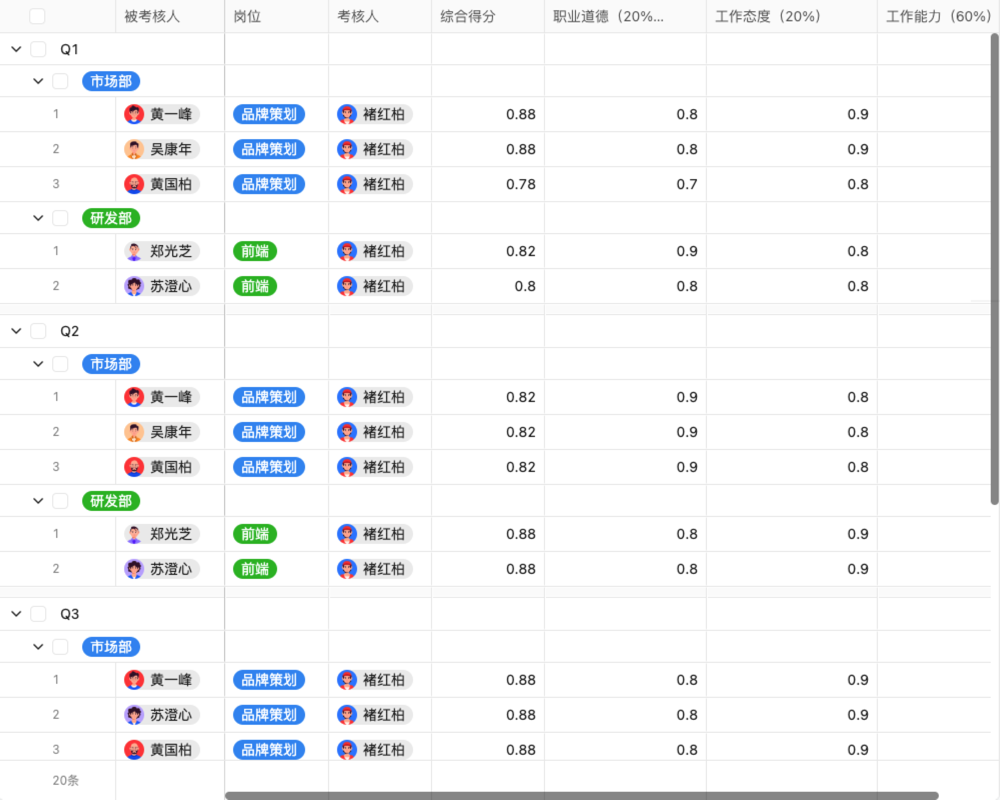Check the 研发部 checkbox under Q1

tap(60, 218)
